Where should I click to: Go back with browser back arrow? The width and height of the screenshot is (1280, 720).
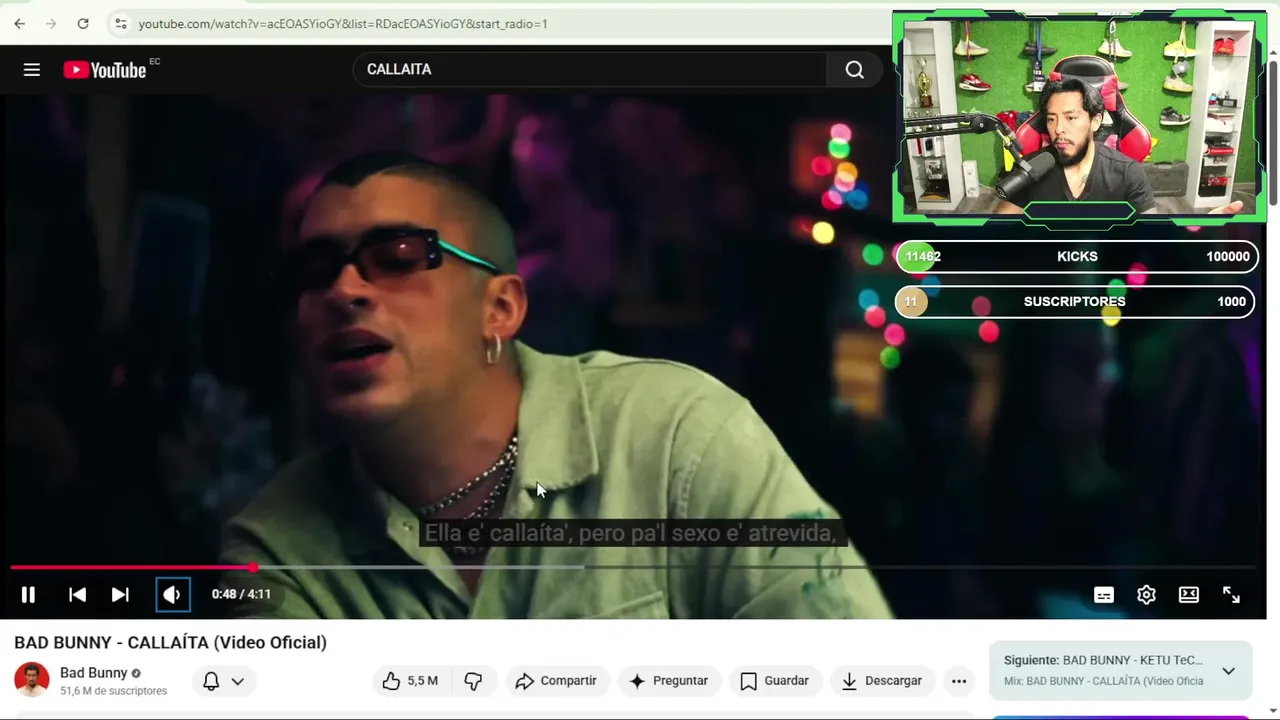19,23
